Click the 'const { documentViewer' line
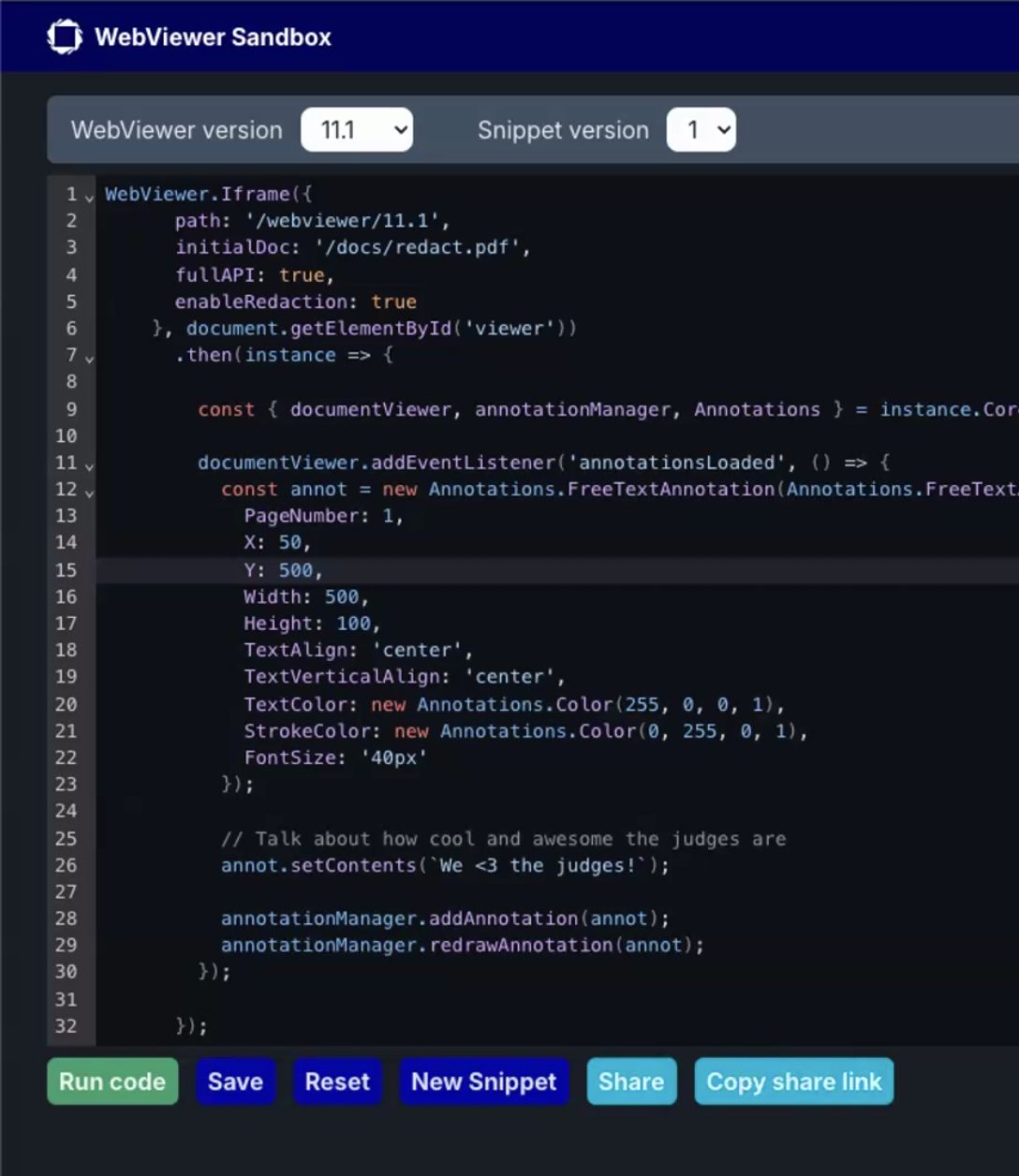The width and height of the screenshot is (1019, 1176). pos(607,409)
